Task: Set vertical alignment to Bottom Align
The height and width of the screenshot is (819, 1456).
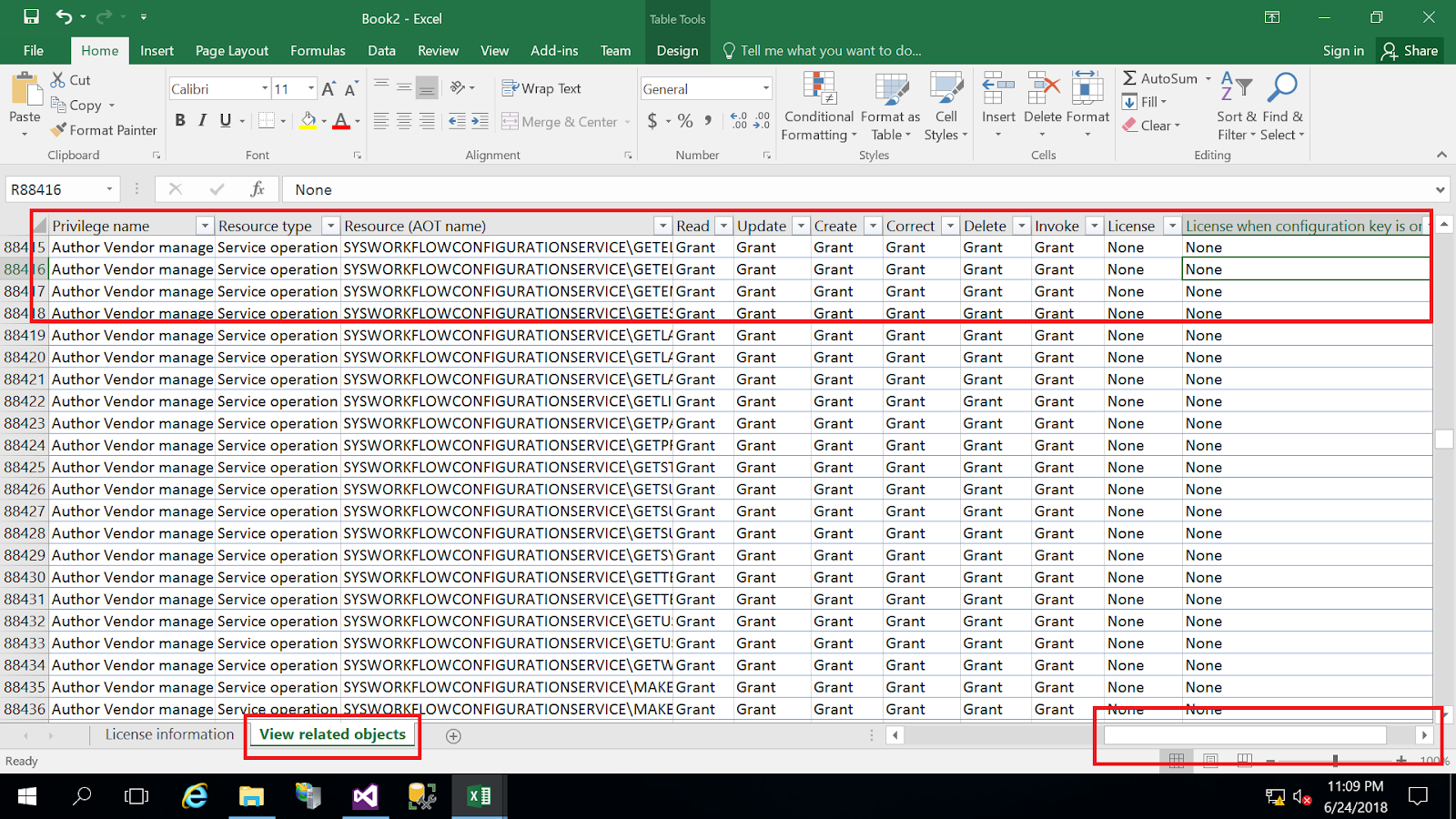Action: (x=426, y=88)
